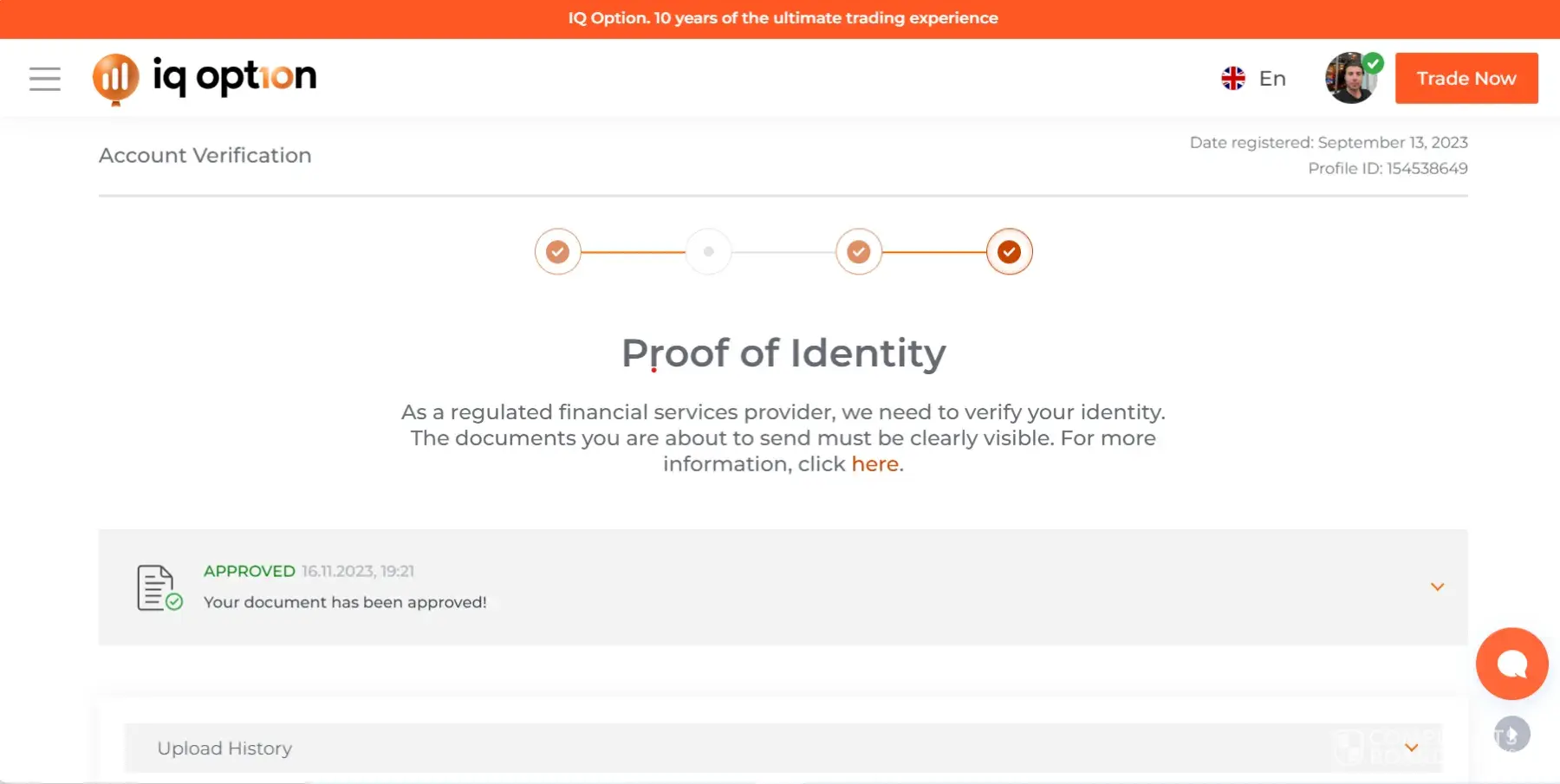Click the Account Verification heading
This screenshot has height=784, width=1560.
pyautogui.click(x=205, y=156)
